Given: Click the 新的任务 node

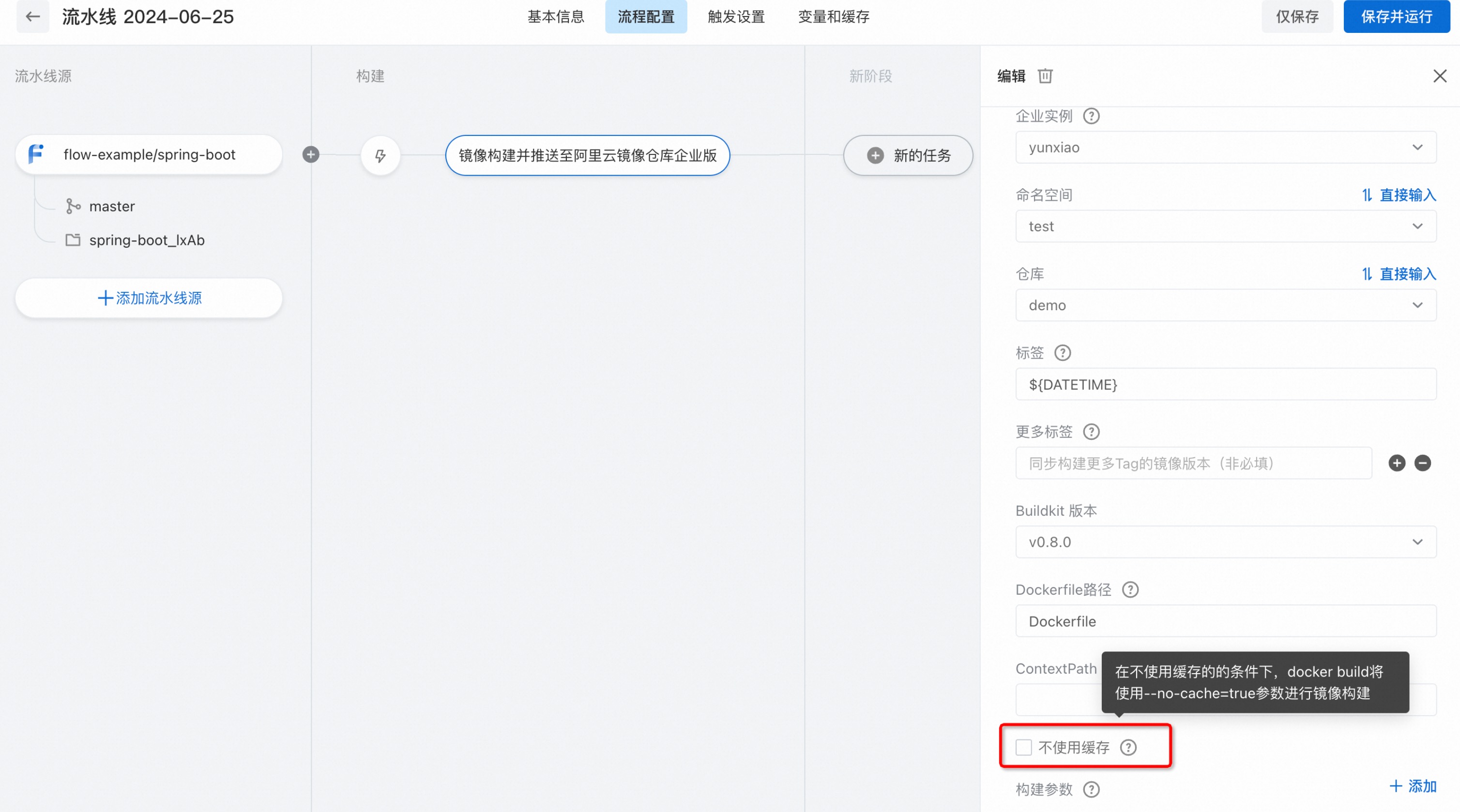Looking at the screenshot, I should click(x=908, y=155).
